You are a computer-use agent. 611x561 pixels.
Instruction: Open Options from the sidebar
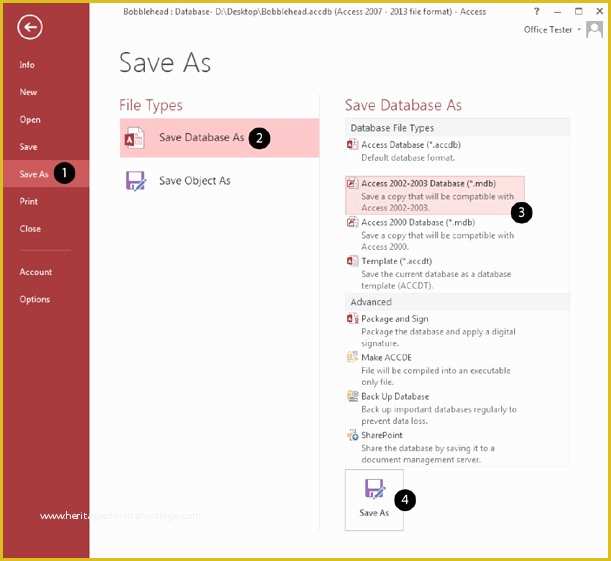coord(35,299)
